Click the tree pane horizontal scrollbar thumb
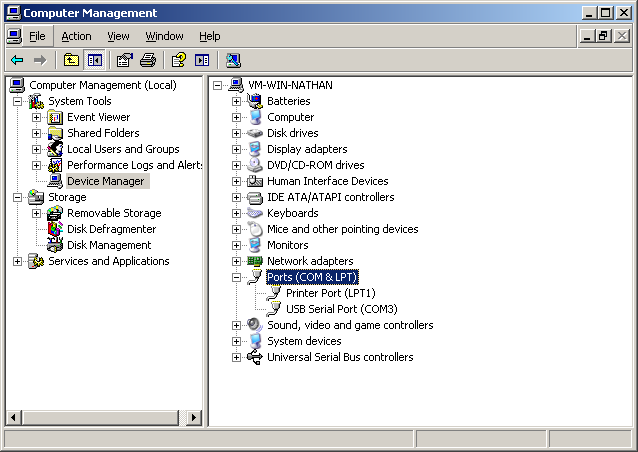Viewport: 638px width, 452px height. click(x=100, y=417)
